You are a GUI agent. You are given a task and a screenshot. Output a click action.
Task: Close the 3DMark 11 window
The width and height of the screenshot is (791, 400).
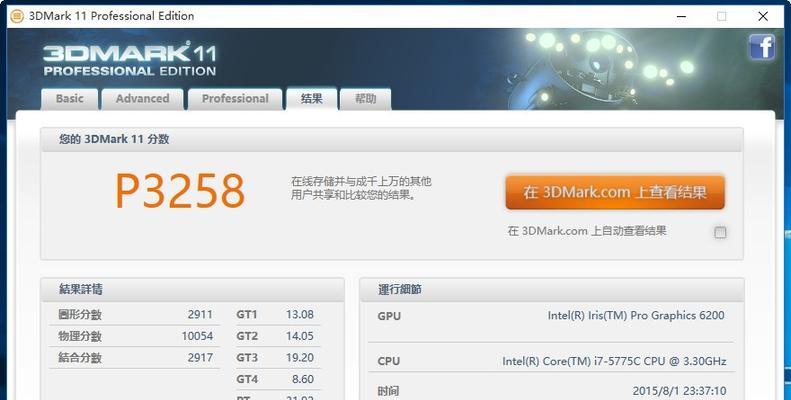tap(763, 16)
